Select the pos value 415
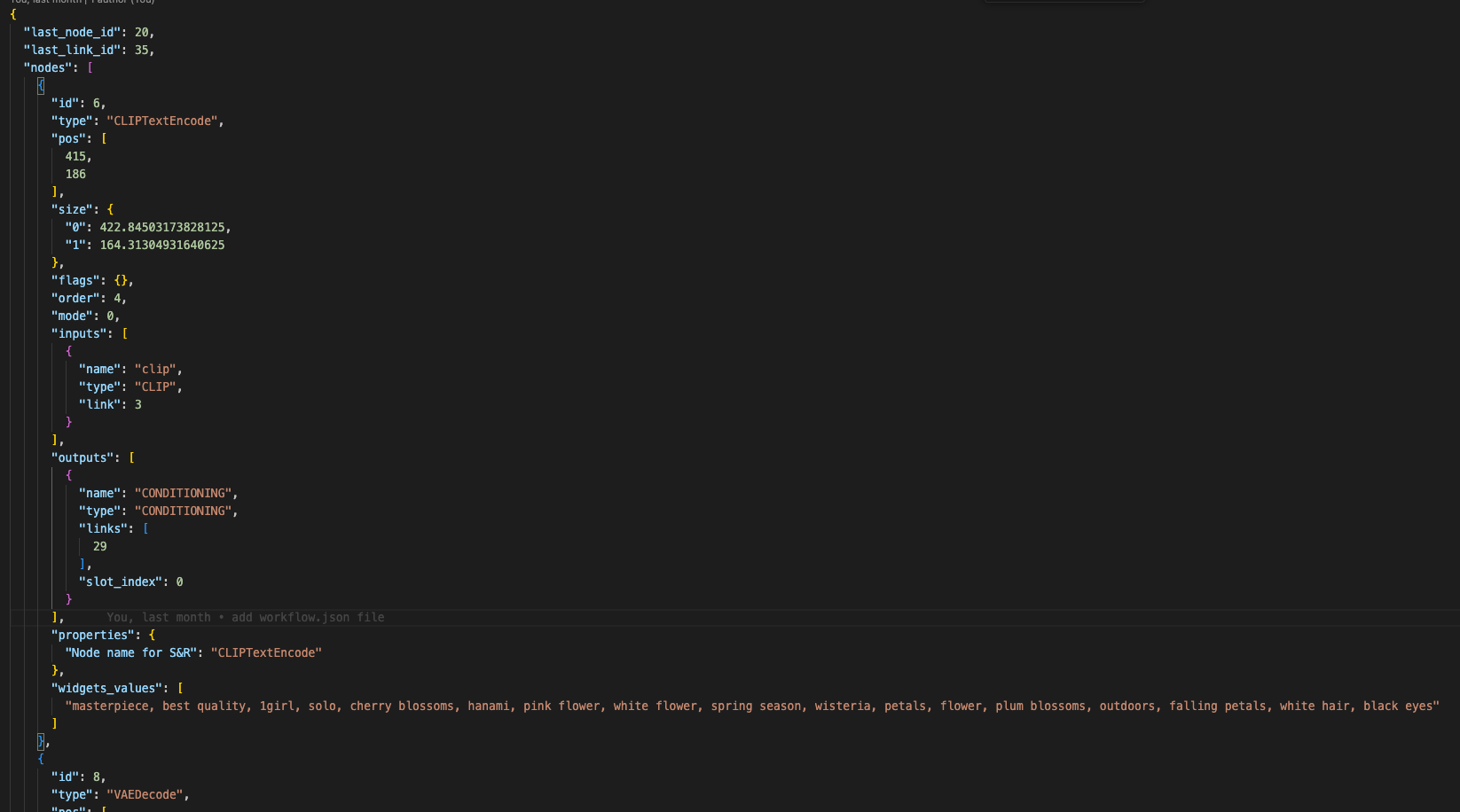Screen dimensions: 1460x812 (x=79, y=156)
